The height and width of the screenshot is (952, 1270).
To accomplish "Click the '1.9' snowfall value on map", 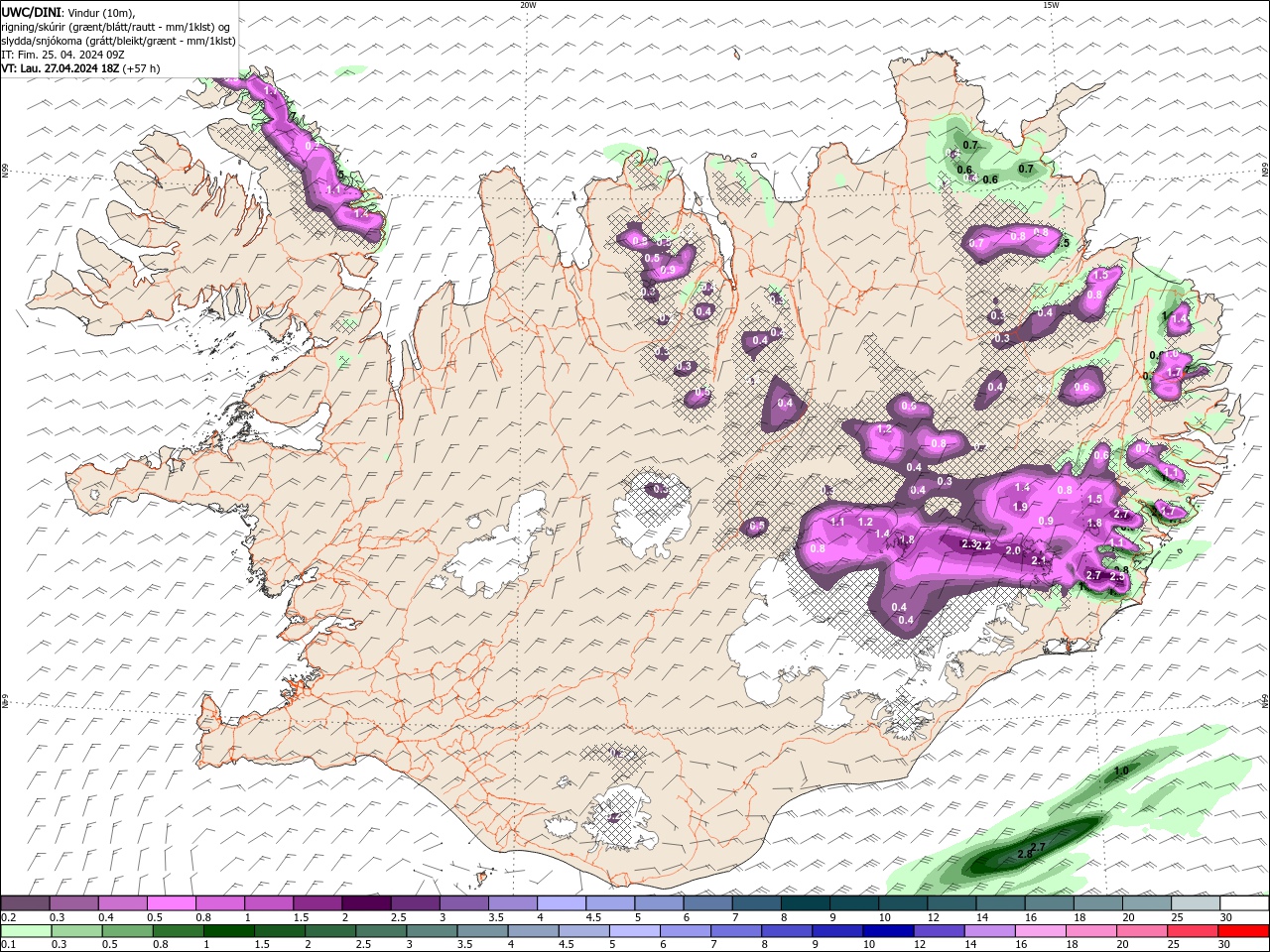I will 1020,507.
